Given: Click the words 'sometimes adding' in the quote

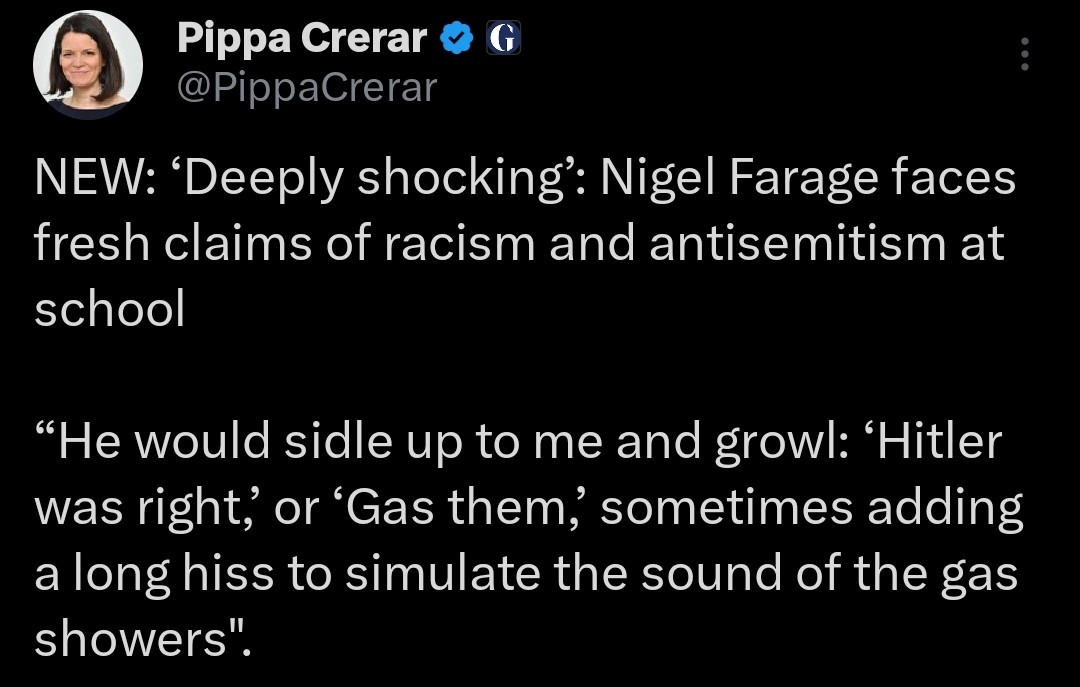Looking at the screenshot, I should 810,508.
